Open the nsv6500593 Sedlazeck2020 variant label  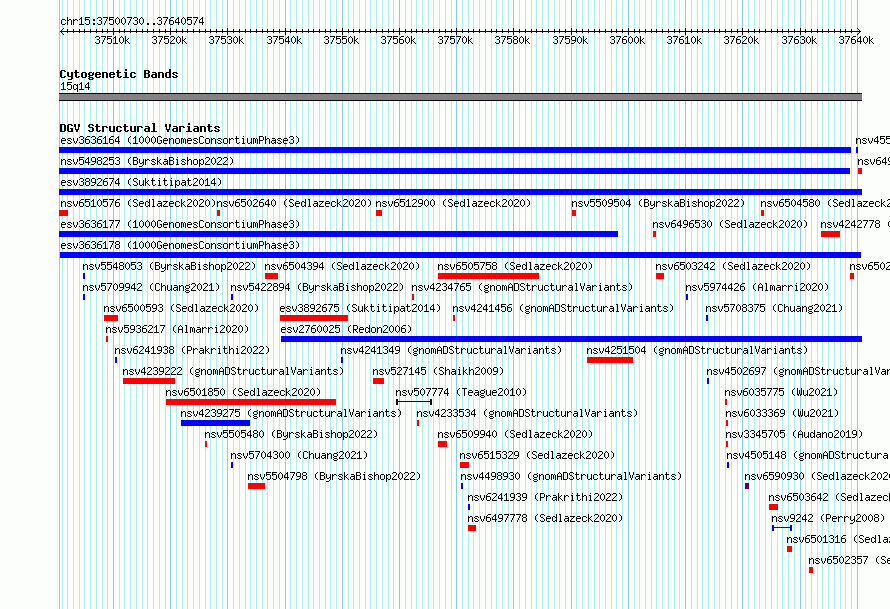(181, 308)
